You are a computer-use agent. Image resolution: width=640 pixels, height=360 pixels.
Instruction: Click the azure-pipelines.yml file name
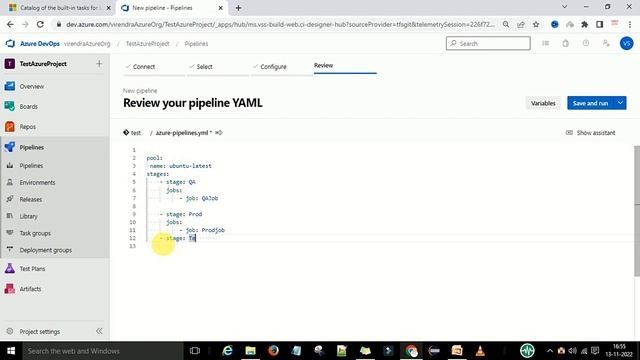coord(182,133)
